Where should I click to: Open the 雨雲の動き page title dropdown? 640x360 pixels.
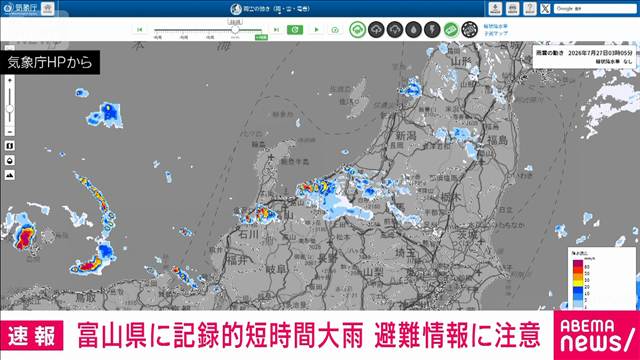coord(270,9)
